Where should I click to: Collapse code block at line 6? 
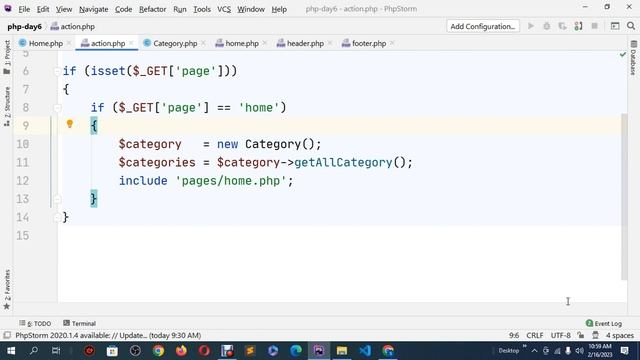[x=57, y=71]
